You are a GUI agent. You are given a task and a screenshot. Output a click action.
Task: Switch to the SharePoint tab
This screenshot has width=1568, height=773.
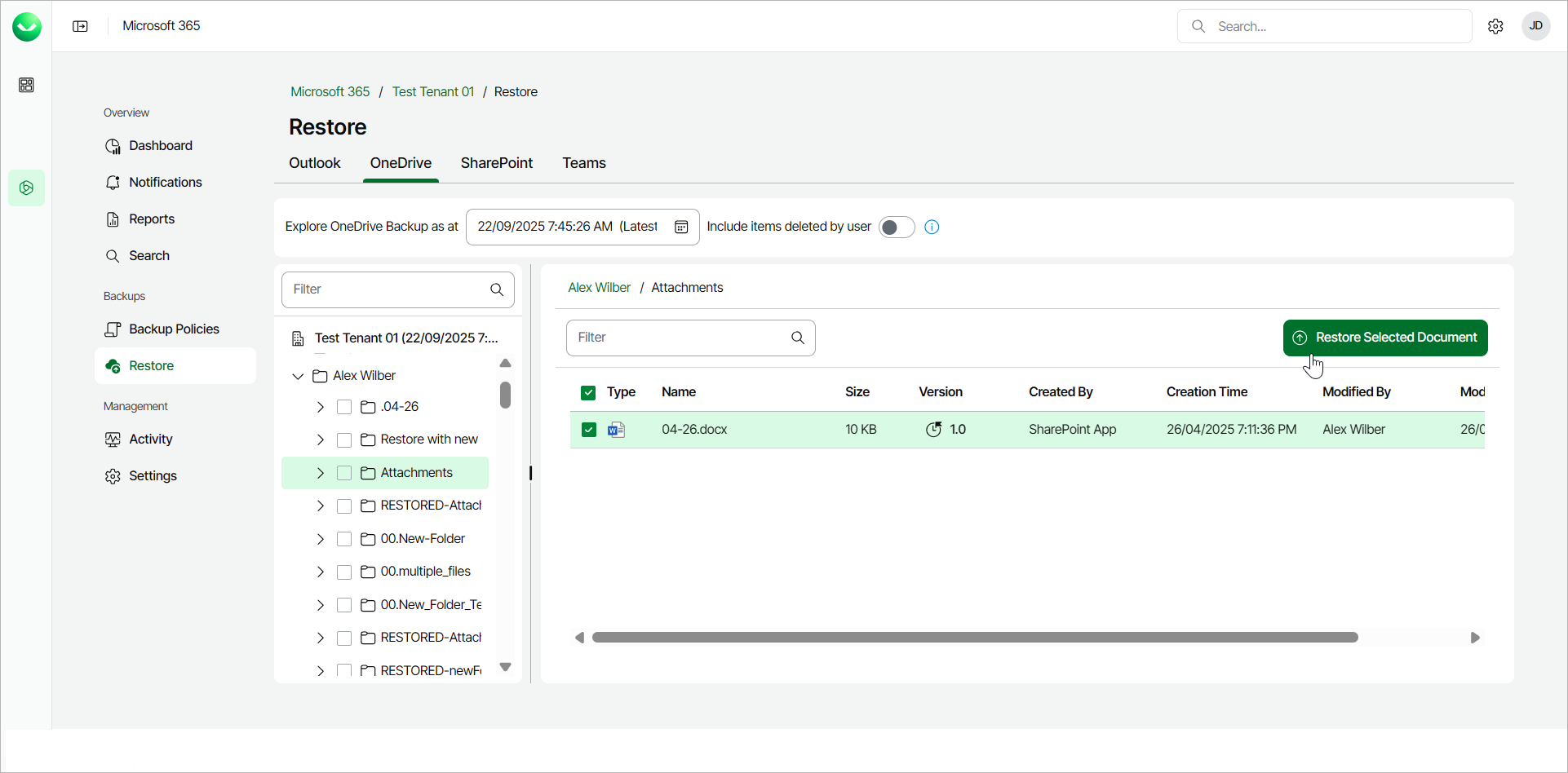(x=496, y=163)
